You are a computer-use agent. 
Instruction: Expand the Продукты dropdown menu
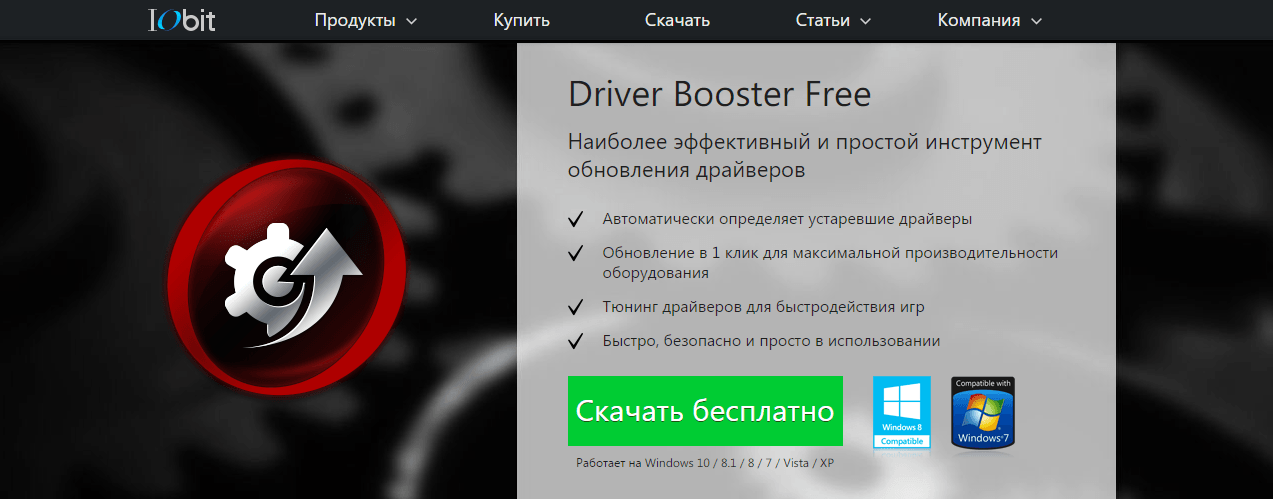click(366, 20)
